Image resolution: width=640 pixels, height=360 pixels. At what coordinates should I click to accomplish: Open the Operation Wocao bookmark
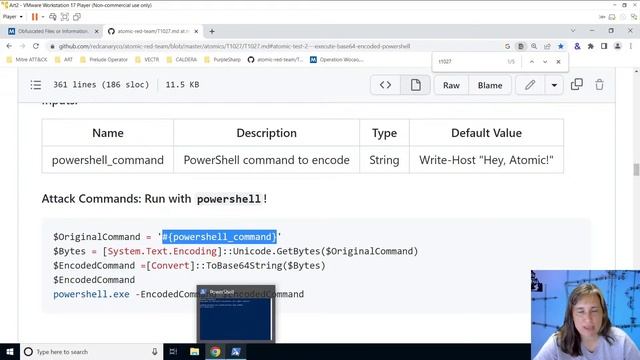(x=337, y=60)
